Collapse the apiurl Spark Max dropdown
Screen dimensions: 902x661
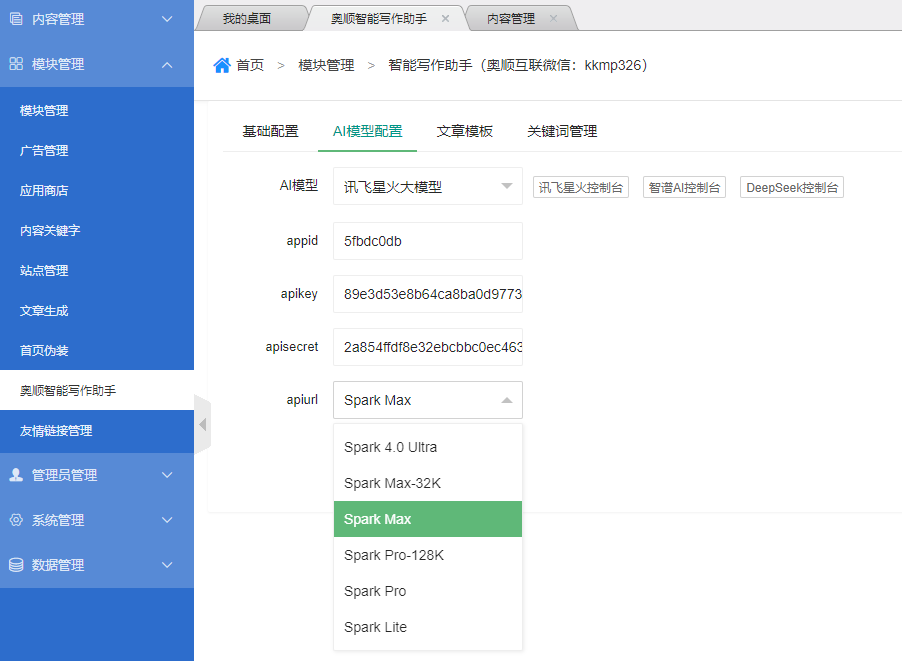427,400
